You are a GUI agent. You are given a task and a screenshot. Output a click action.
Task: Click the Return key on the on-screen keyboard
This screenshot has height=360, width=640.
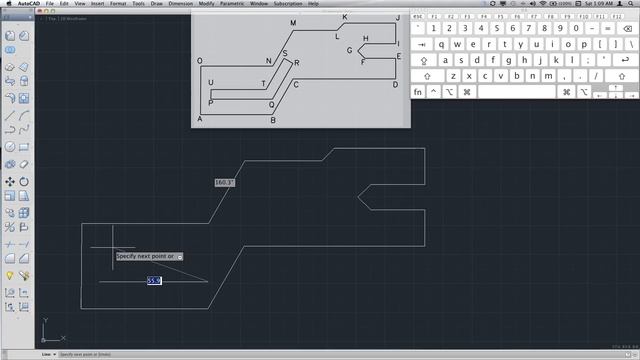625,60
